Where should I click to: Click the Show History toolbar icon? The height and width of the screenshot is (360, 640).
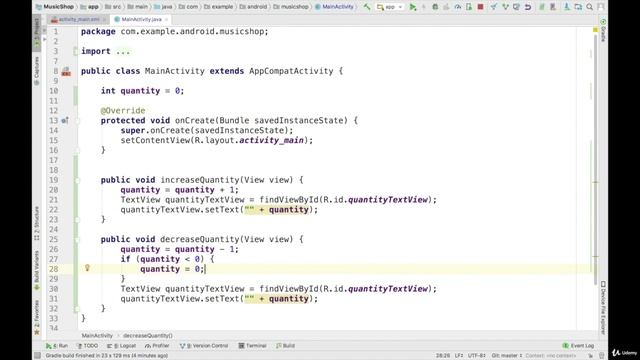coord(516,7)
